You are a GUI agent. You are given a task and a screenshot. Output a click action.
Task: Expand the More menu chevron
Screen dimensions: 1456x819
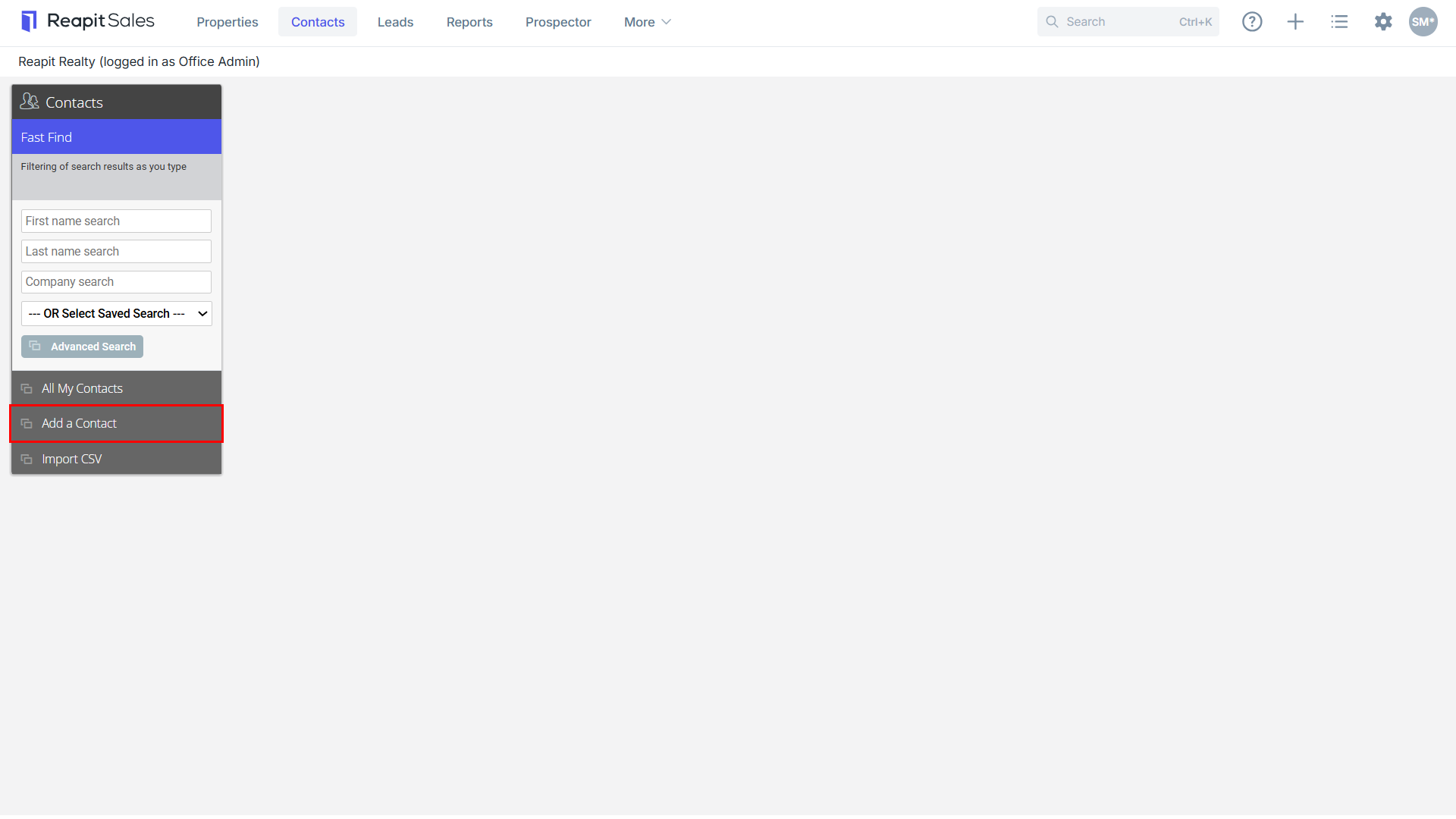[x=667, y=22]
